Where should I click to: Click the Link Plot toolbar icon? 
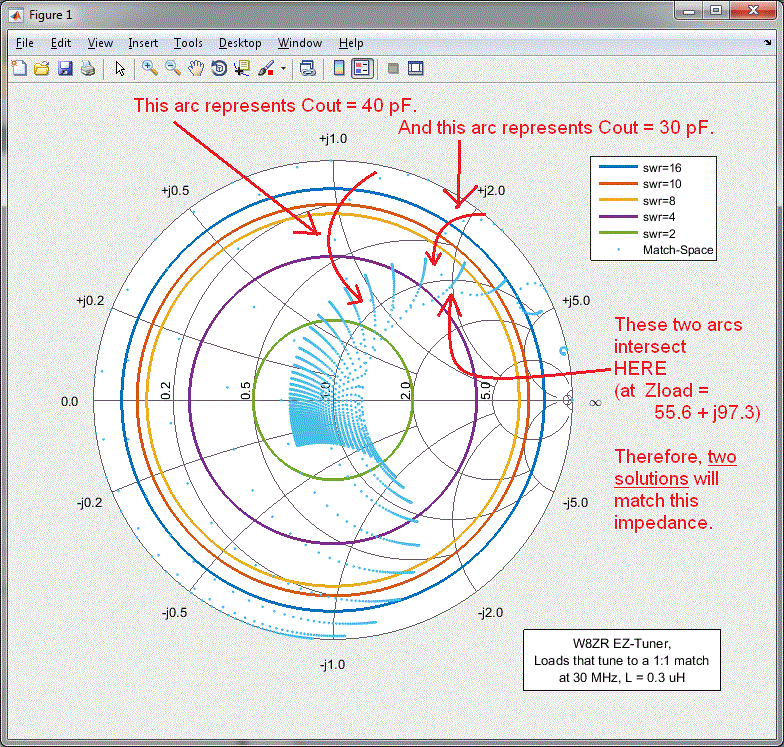[x=307, y=68]
